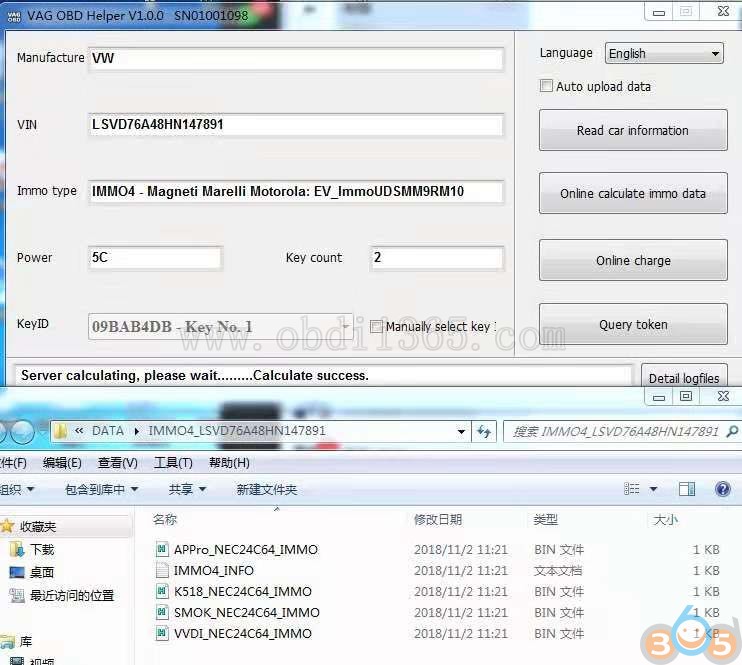Click the server calculation status box
This screenshot has width=742, height=665.
323,376
